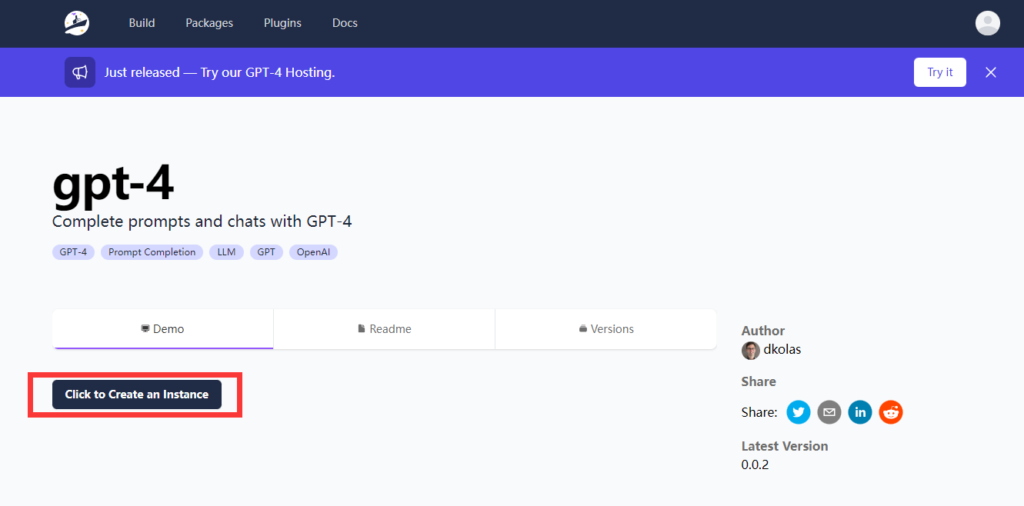The image size is (1024, 506).
Task: Open the user profile avatar
Action: coord(987,23)
